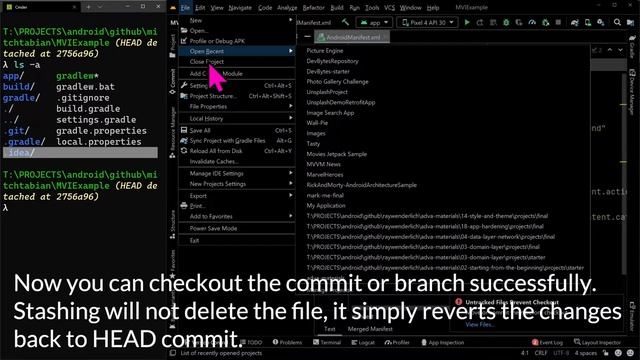Expand the New submenu in File menu

237,20
